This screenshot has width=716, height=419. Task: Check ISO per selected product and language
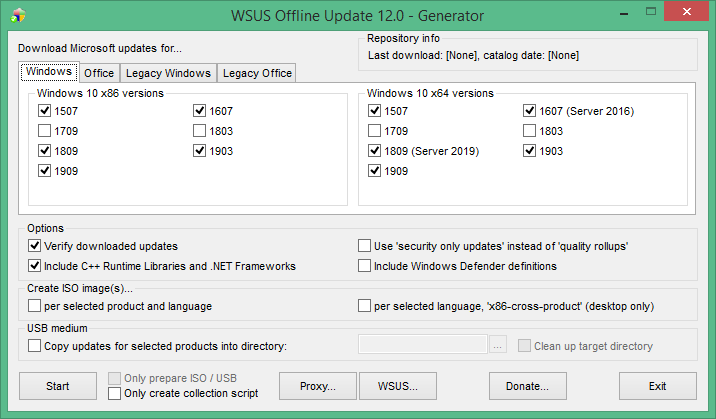[x=34, y=306]
